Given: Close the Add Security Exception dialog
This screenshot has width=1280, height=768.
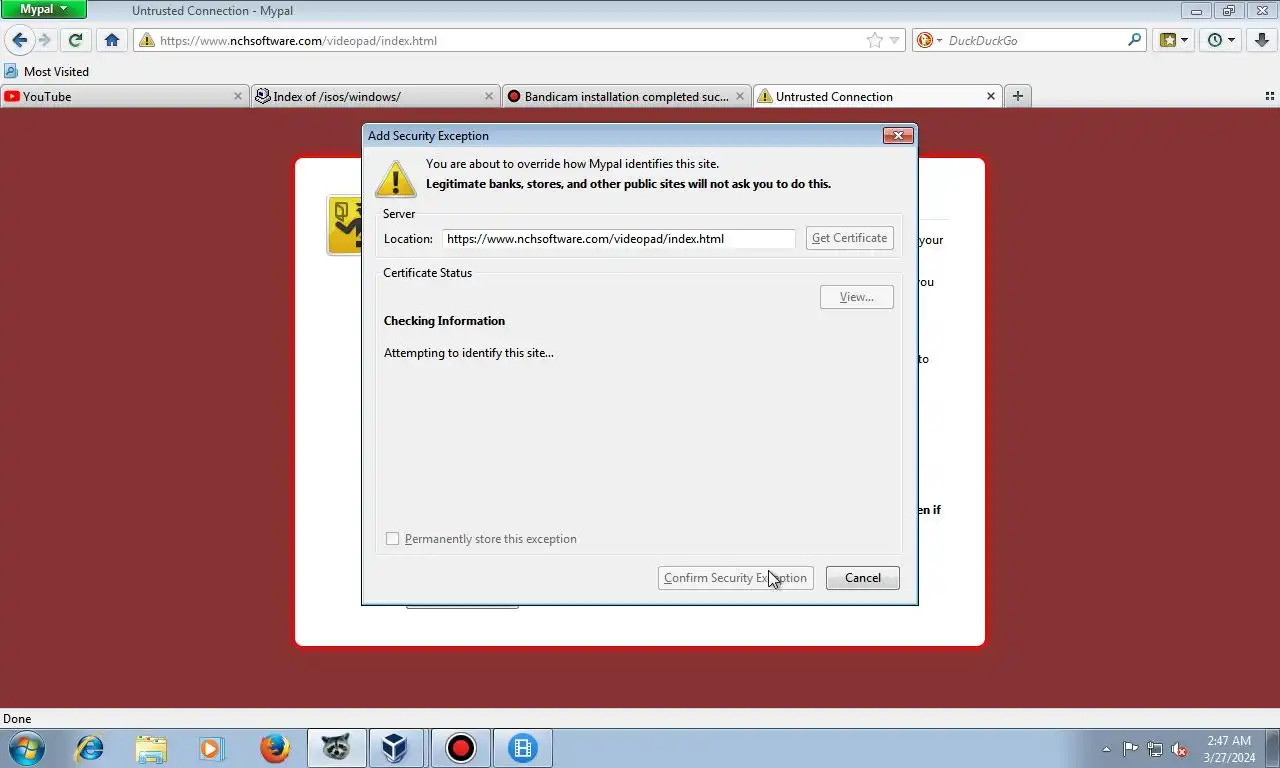Looking at the screenshot, I should pyautogui.click(x=898, y=135).
